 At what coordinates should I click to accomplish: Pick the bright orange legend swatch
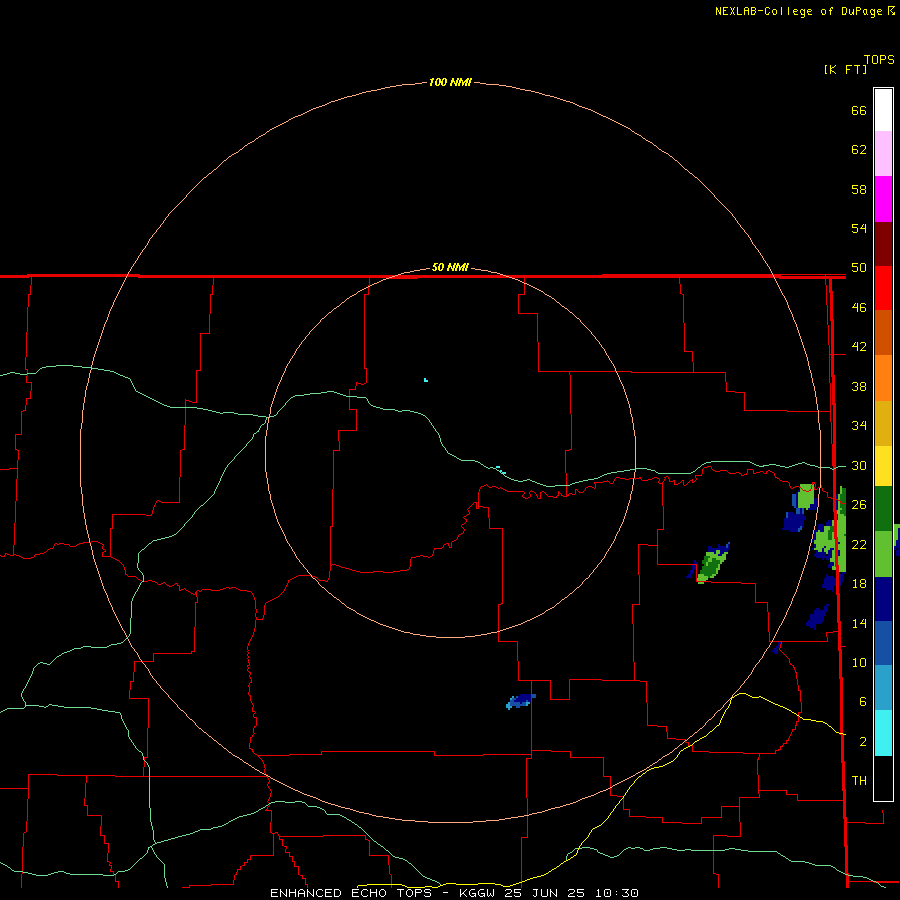pos(883,378)
